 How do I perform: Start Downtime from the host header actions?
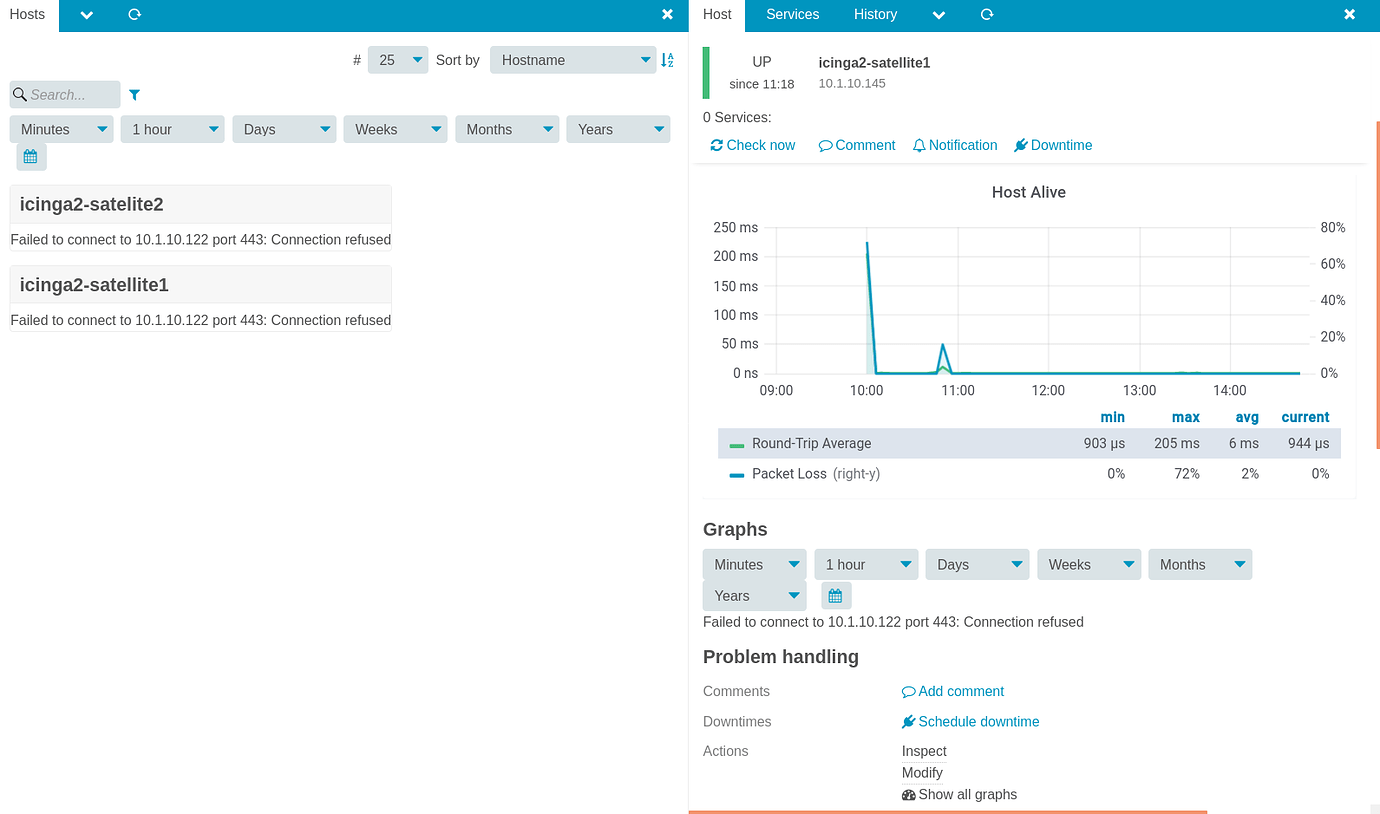tap(1052, 145)
